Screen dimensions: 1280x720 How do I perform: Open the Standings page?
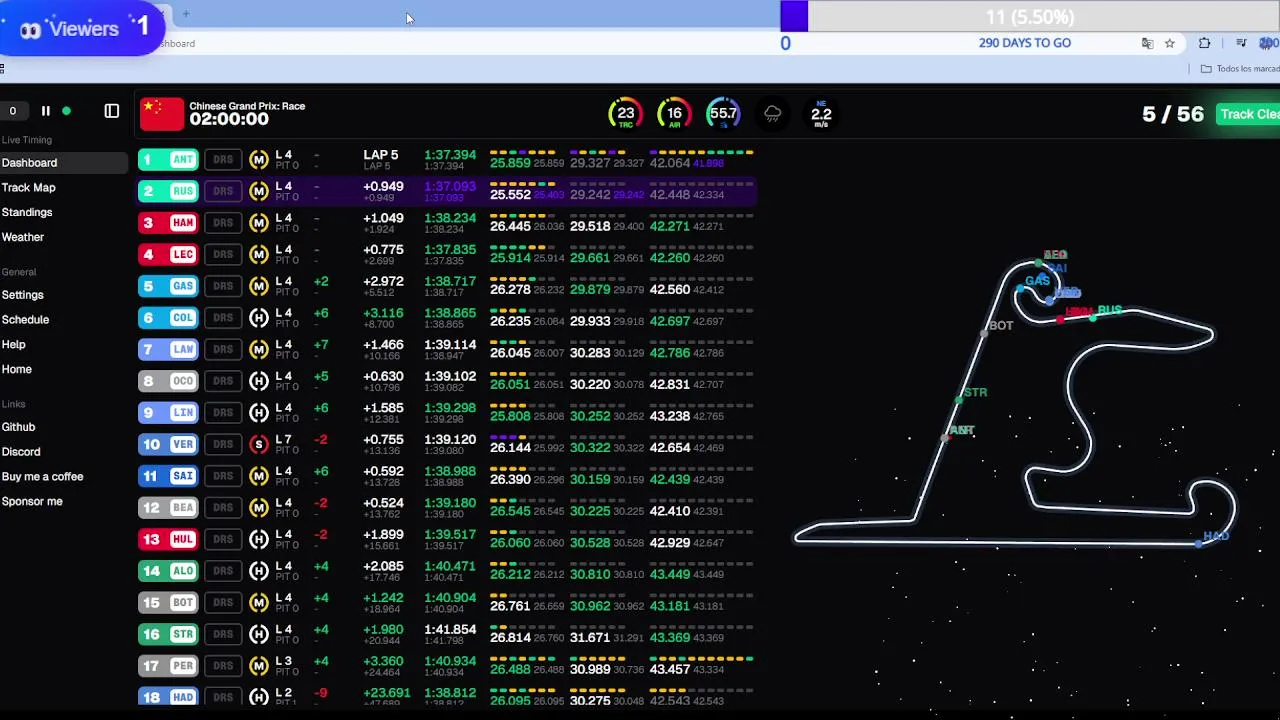(27, 213)
